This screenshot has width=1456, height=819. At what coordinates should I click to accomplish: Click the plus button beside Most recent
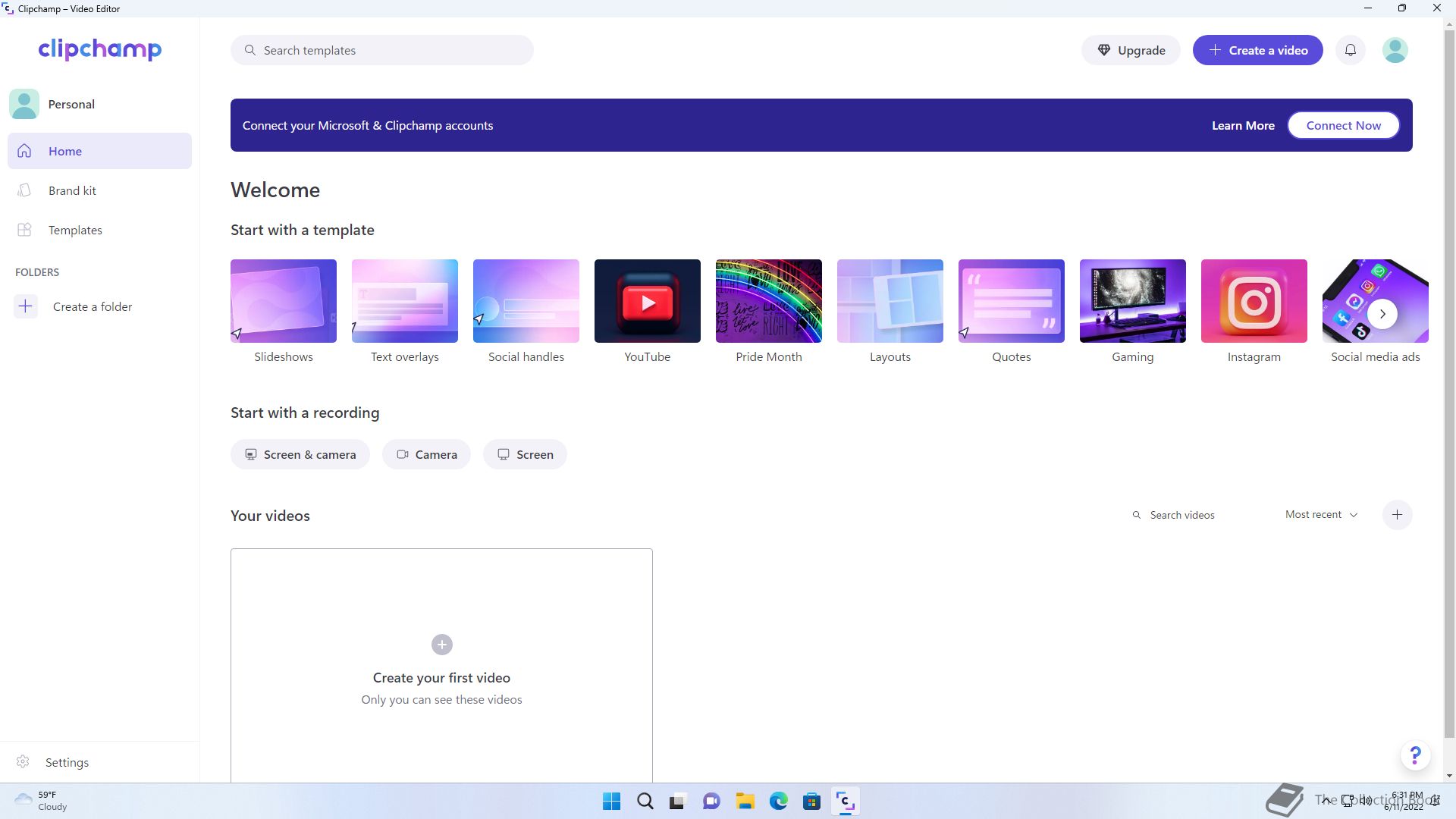click(x=1397, y=515)
